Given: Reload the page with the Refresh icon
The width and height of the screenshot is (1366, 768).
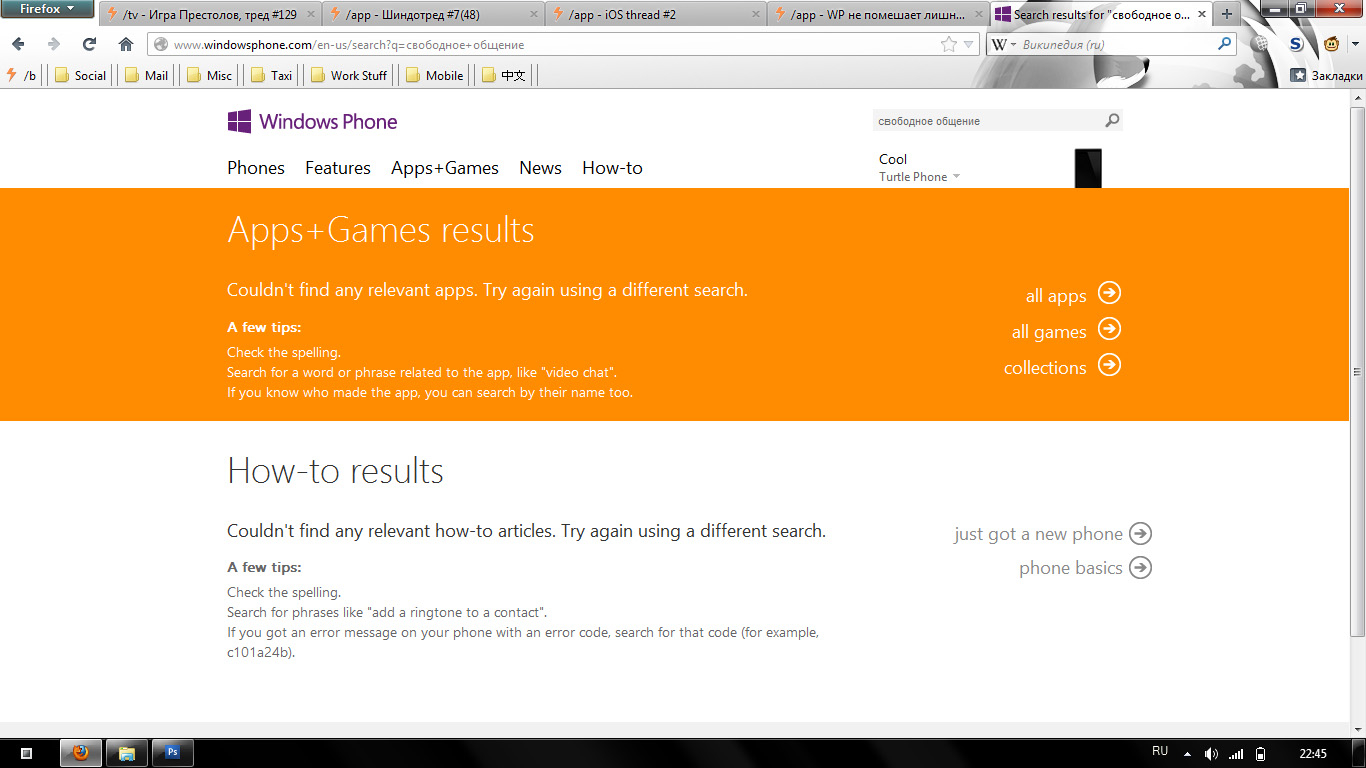Looking at the screenshot, I should [90, 44].
